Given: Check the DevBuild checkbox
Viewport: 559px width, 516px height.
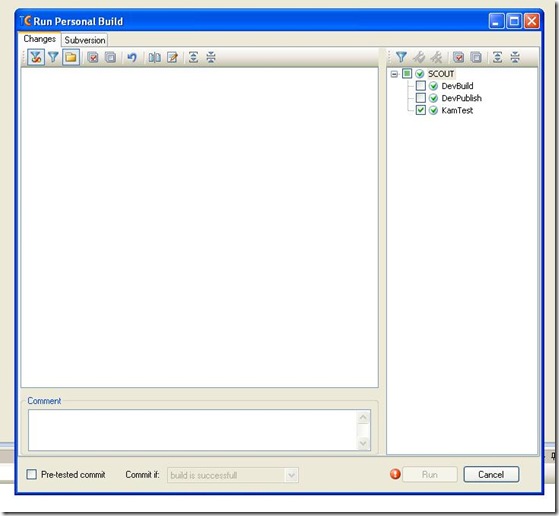Looking at the screenshot, I should point(421,86).
